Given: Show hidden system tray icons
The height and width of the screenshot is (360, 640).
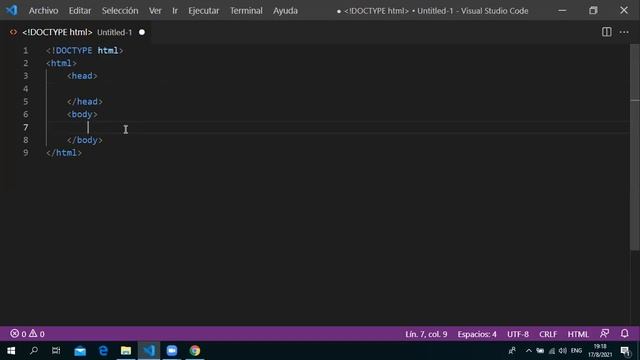Looking at the screenshot, I should (x=529, y=351).
